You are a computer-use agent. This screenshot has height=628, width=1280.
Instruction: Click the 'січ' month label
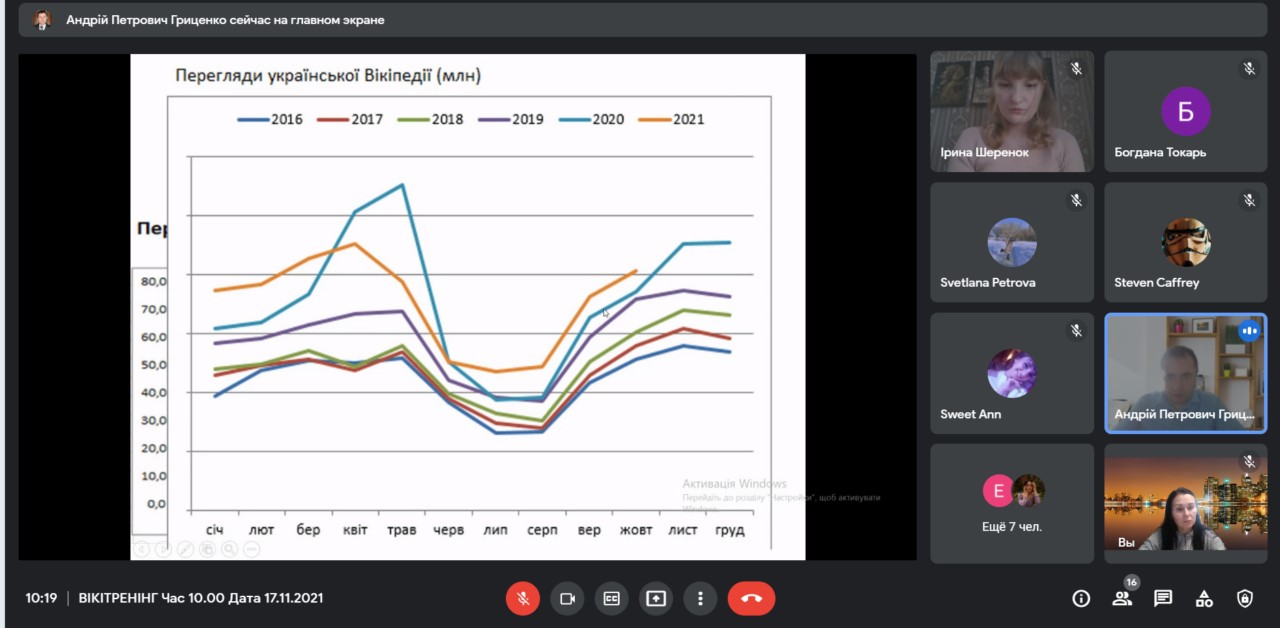coord(215,529)
